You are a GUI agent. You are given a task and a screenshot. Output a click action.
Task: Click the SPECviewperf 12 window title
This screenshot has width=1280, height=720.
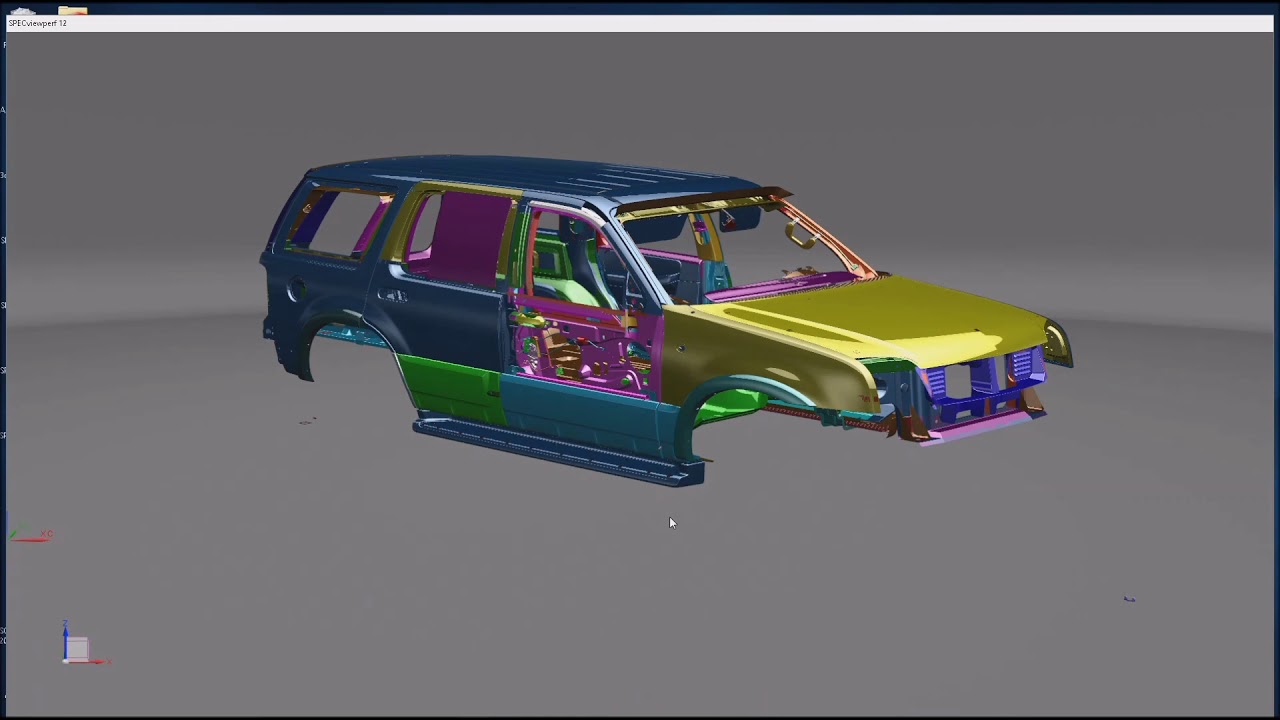pyautogui.click(x=38, y=23)
